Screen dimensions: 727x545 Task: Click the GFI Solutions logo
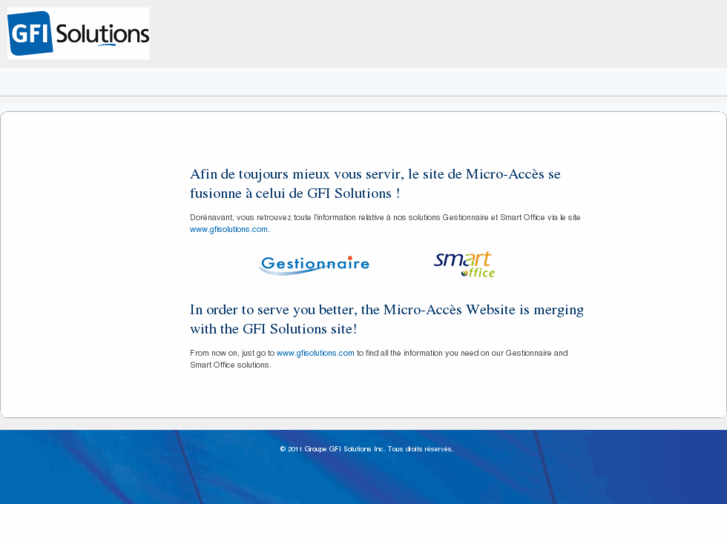[x=78, y=33]
